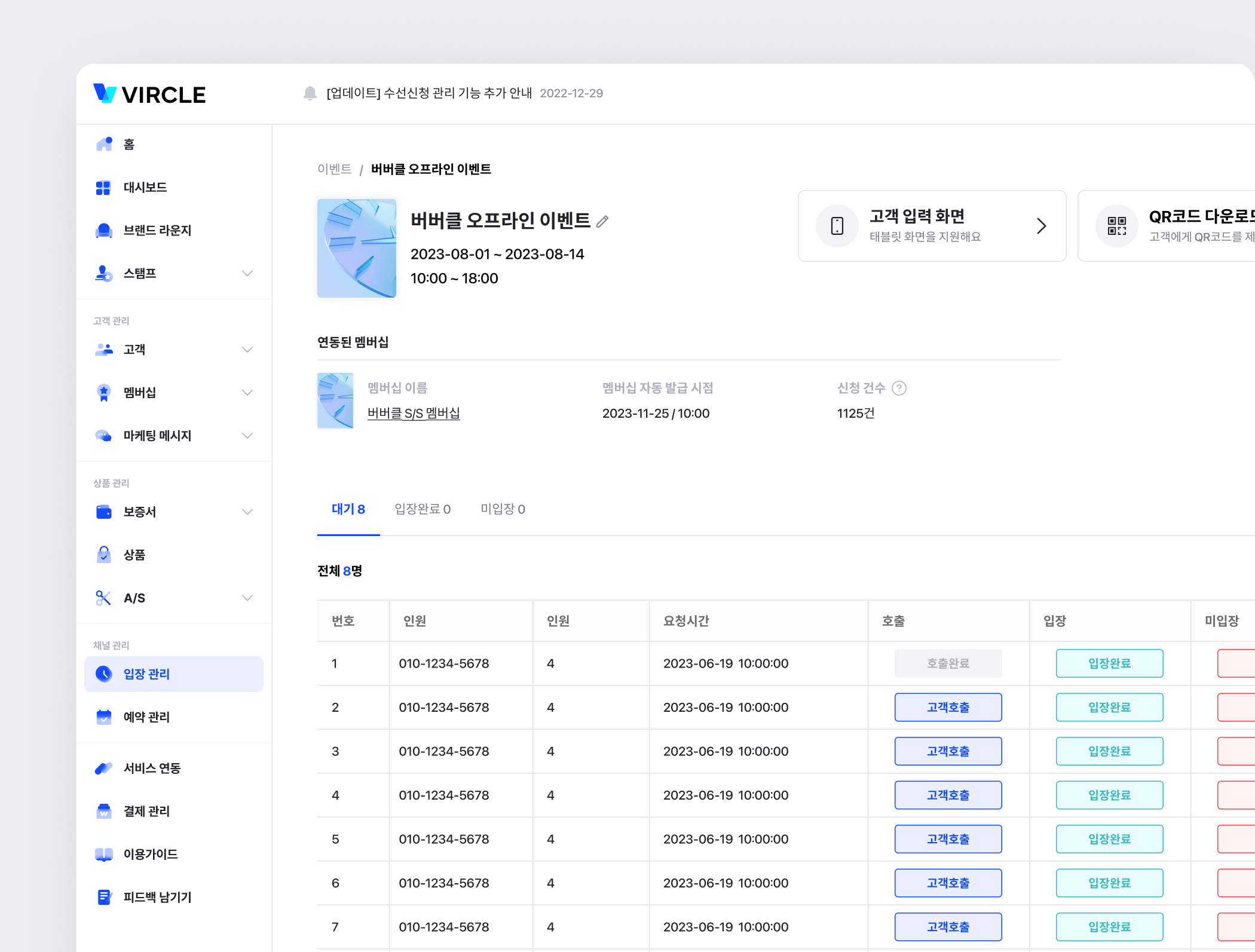Click the pencil edit icon beside event title
1255x952 pixels.
pos(602,221)
